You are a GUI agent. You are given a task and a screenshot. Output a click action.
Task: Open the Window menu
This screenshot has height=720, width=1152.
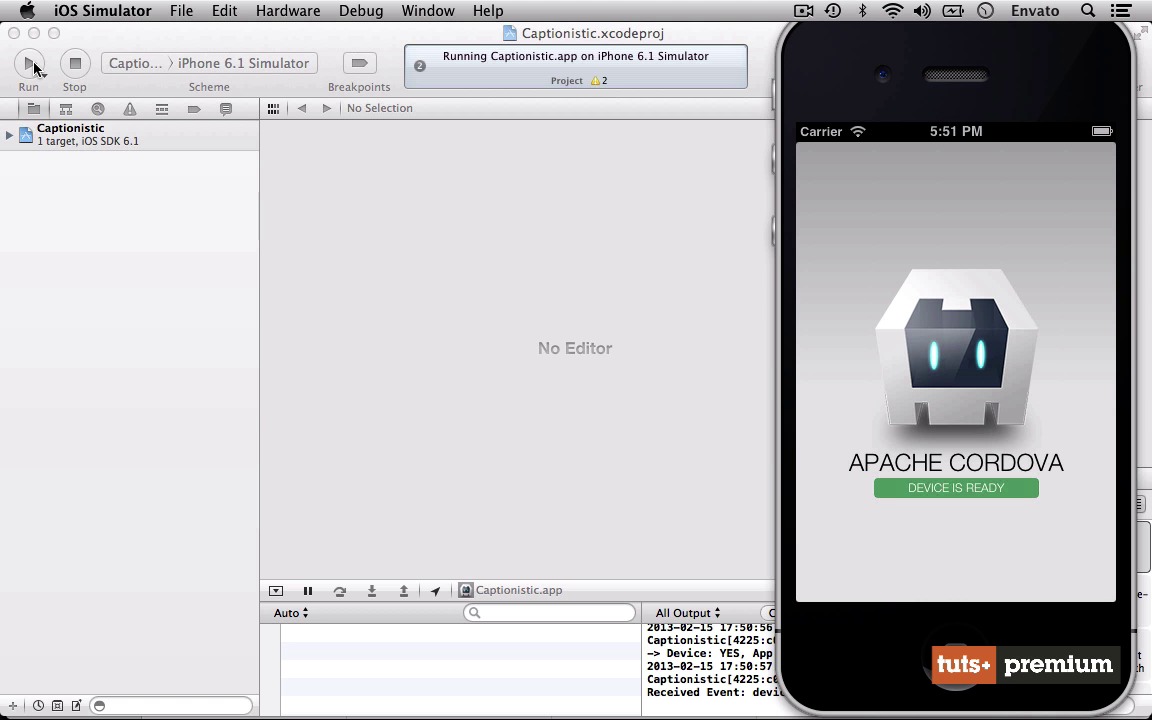coord(428,11)
